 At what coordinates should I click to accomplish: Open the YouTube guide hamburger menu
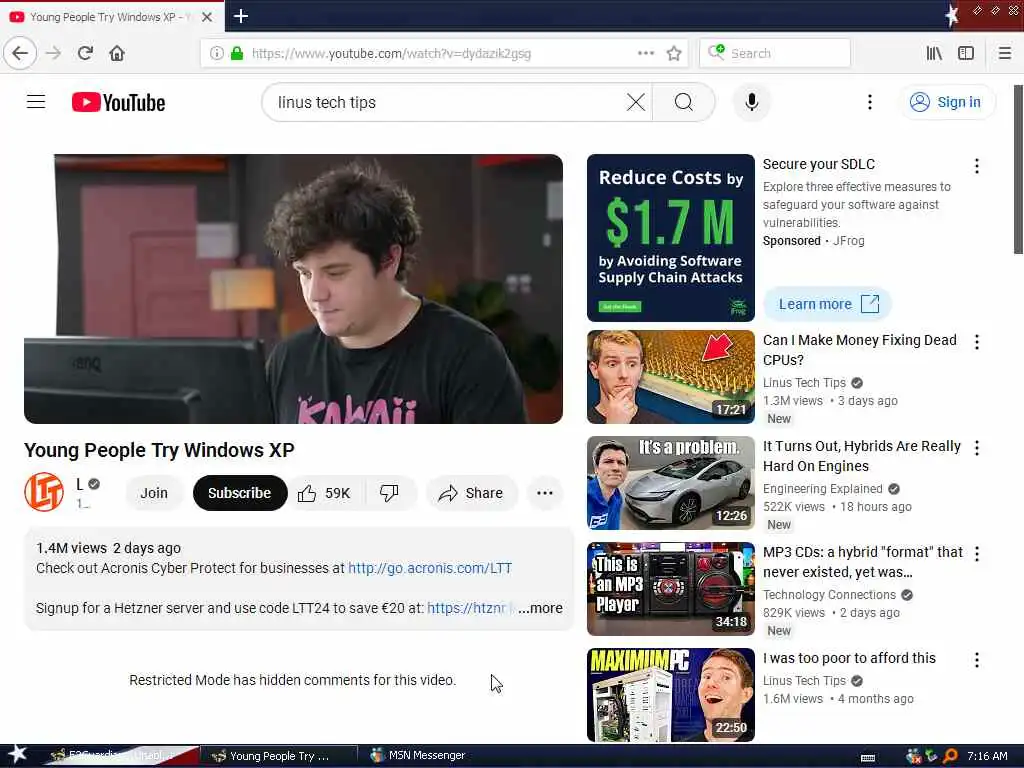tap(36, 102)
